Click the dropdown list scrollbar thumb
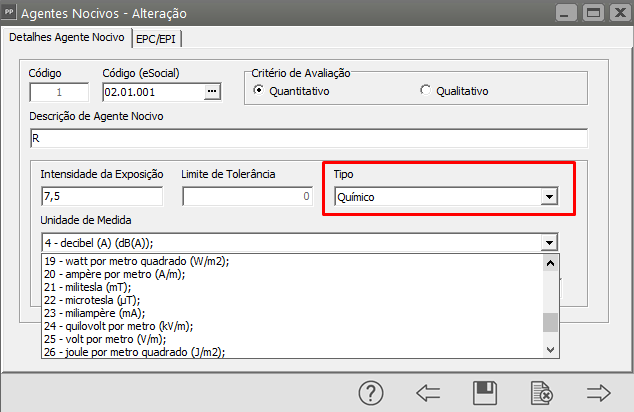 (x=549, y=322)
